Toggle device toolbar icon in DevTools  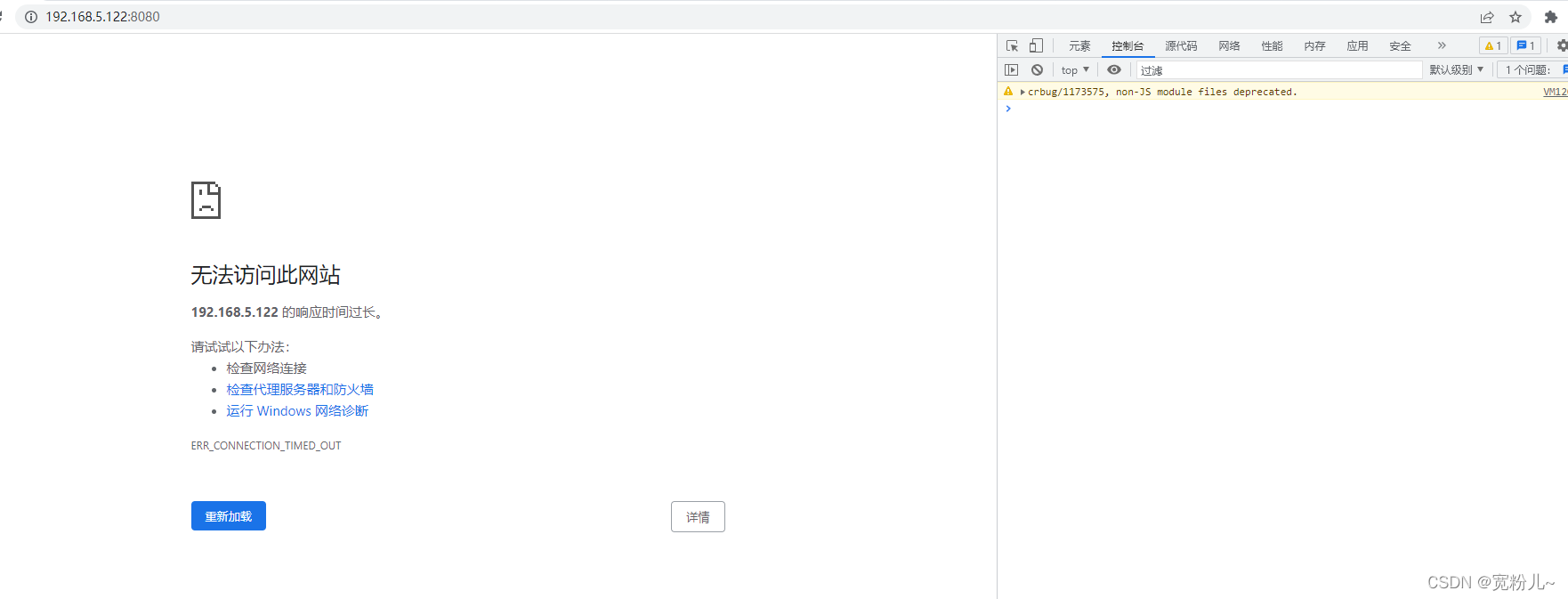click(1036, 45)
